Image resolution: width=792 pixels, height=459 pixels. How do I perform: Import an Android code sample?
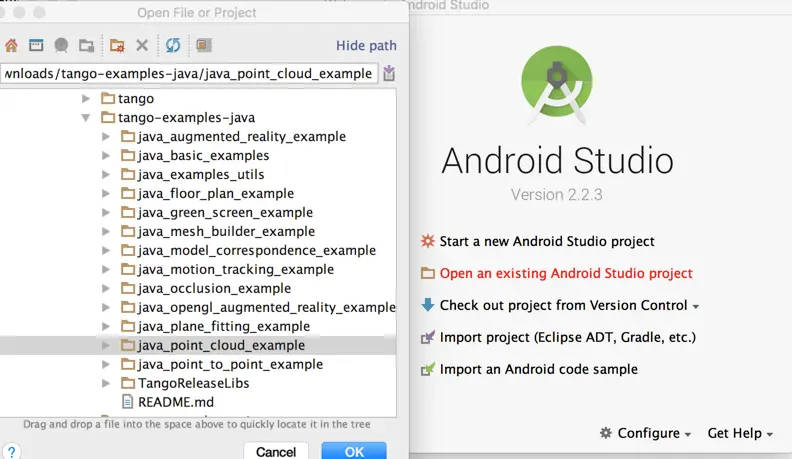point(538,369)
